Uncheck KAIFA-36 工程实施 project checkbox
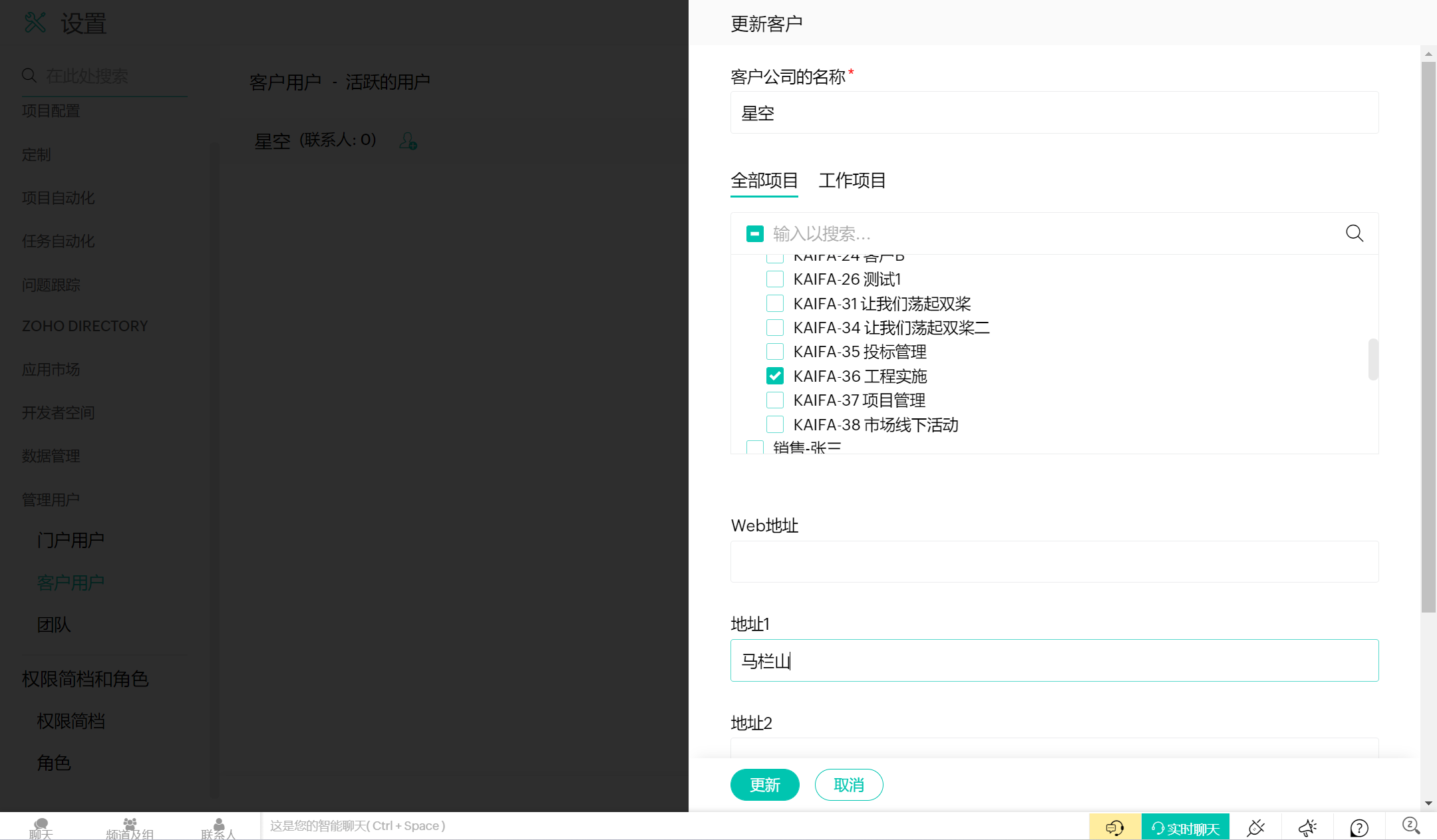This screenshot has height=840, width=1437. tap(775, 376)
